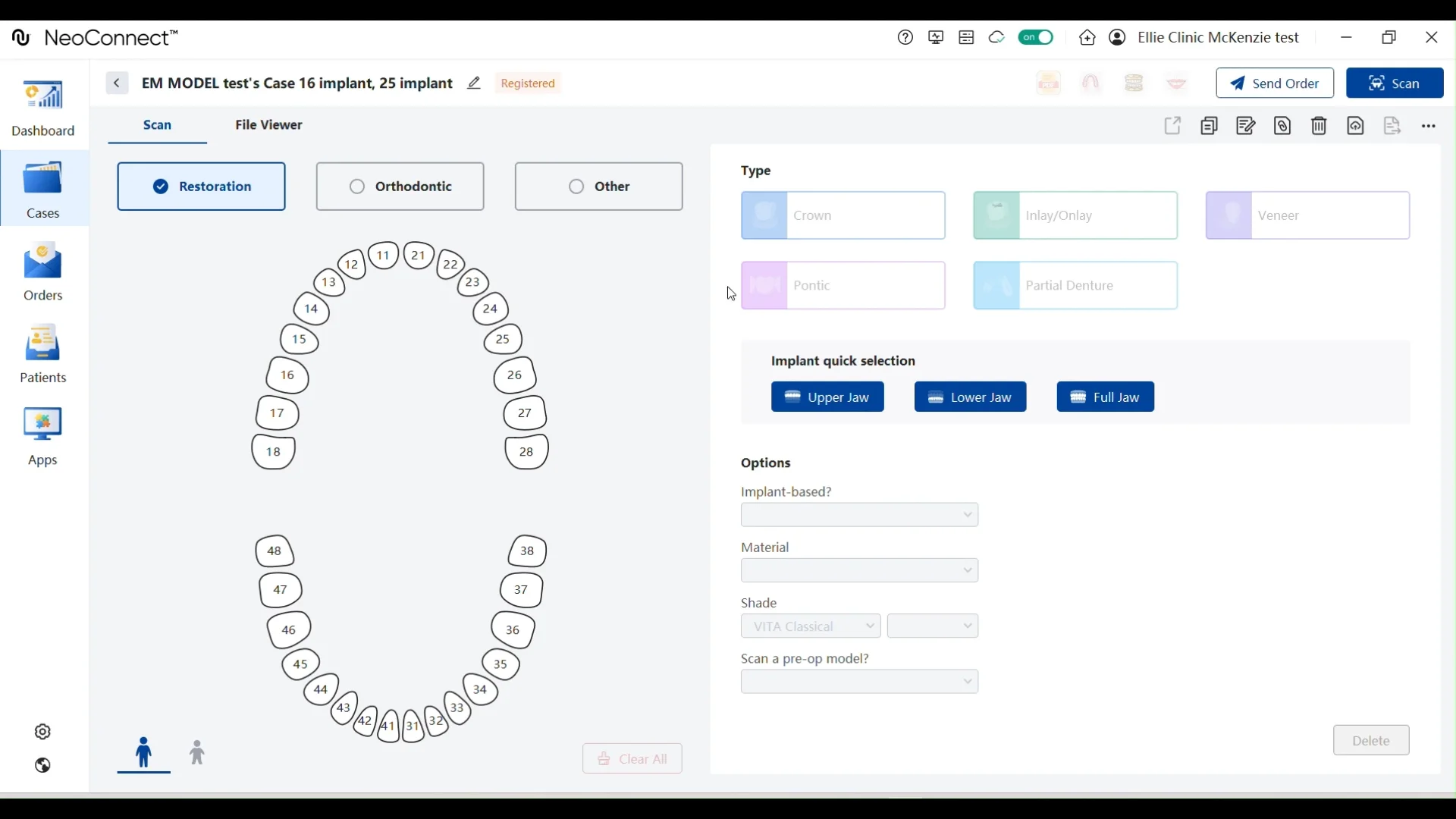The height and width of the screenshot is (819, 1456).
Task: Turn off the cloud connection toggle
Action: 1036,37
